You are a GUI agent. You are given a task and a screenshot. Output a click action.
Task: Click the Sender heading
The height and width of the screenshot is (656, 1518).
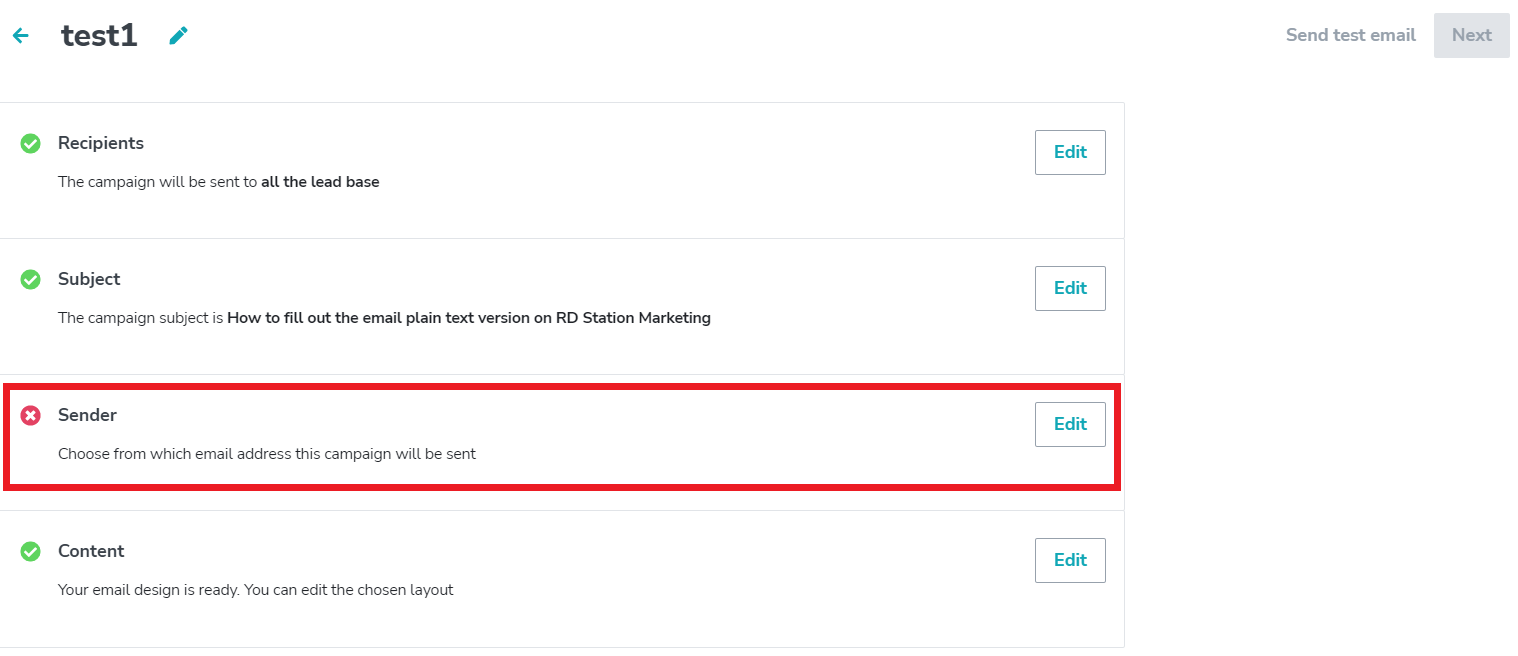(87, 415)
